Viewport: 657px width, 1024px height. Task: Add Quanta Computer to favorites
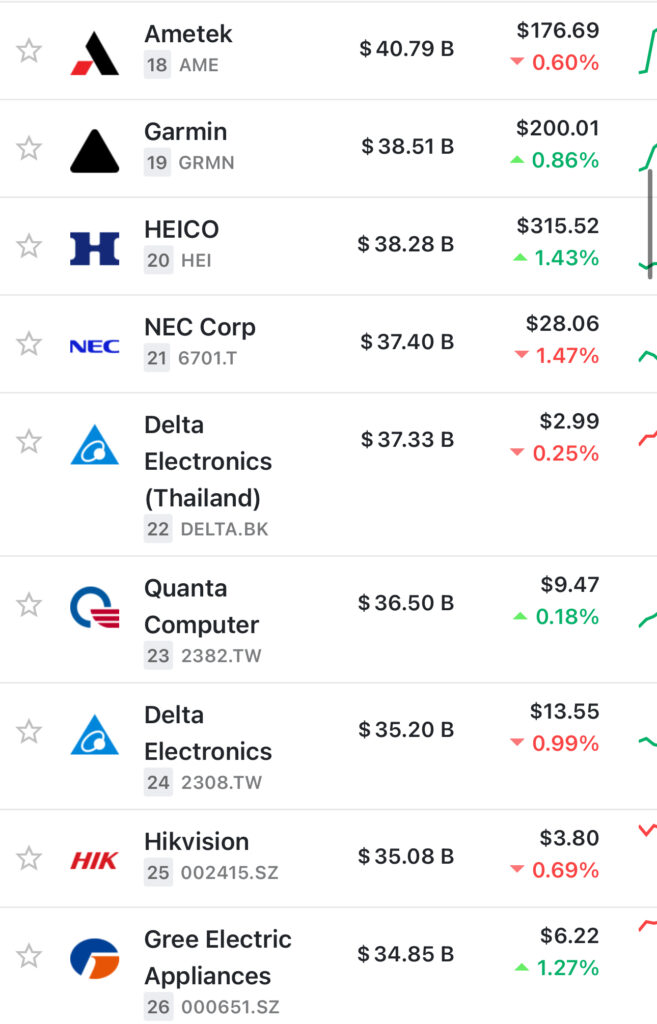click(x=29, y=604)
